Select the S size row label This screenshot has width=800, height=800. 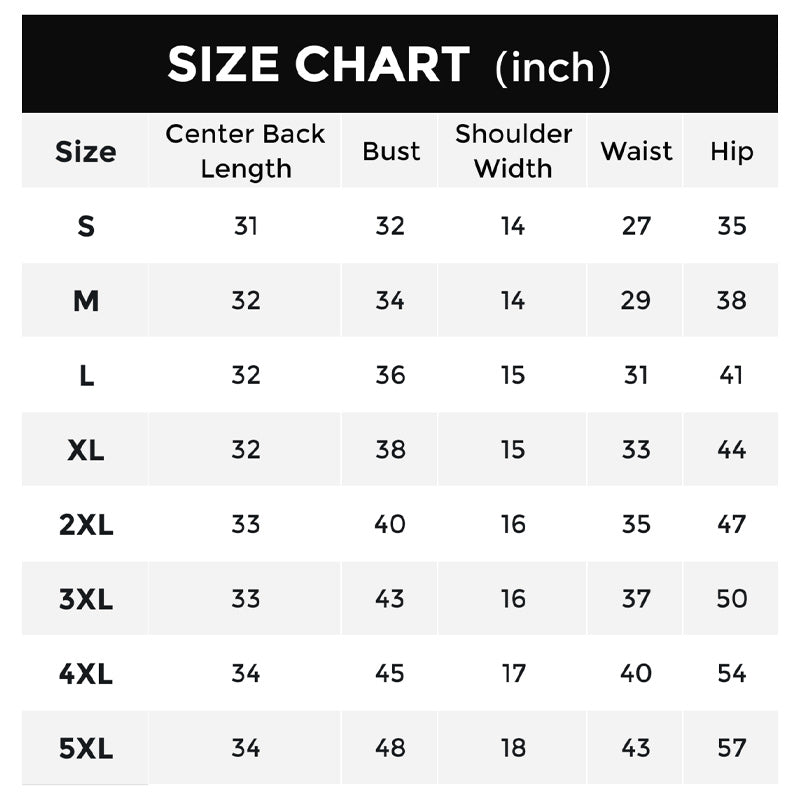coord(86,226)
